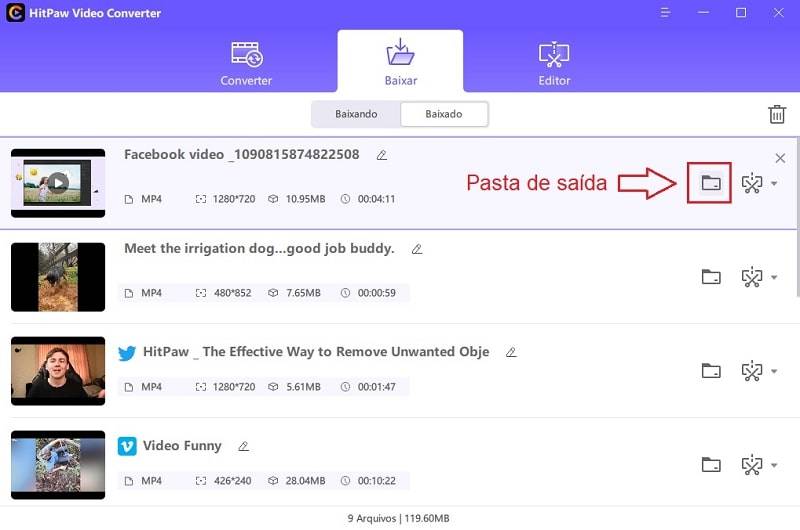Rename Facebook video with the pencil icon

tap(382, 155)
